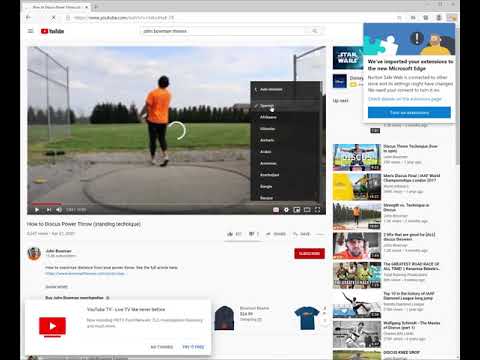Like the video with thumbs up
Image resolution: width=480 pixels, height=360 pixels.
pyautogui.click(x=234, y=234)
